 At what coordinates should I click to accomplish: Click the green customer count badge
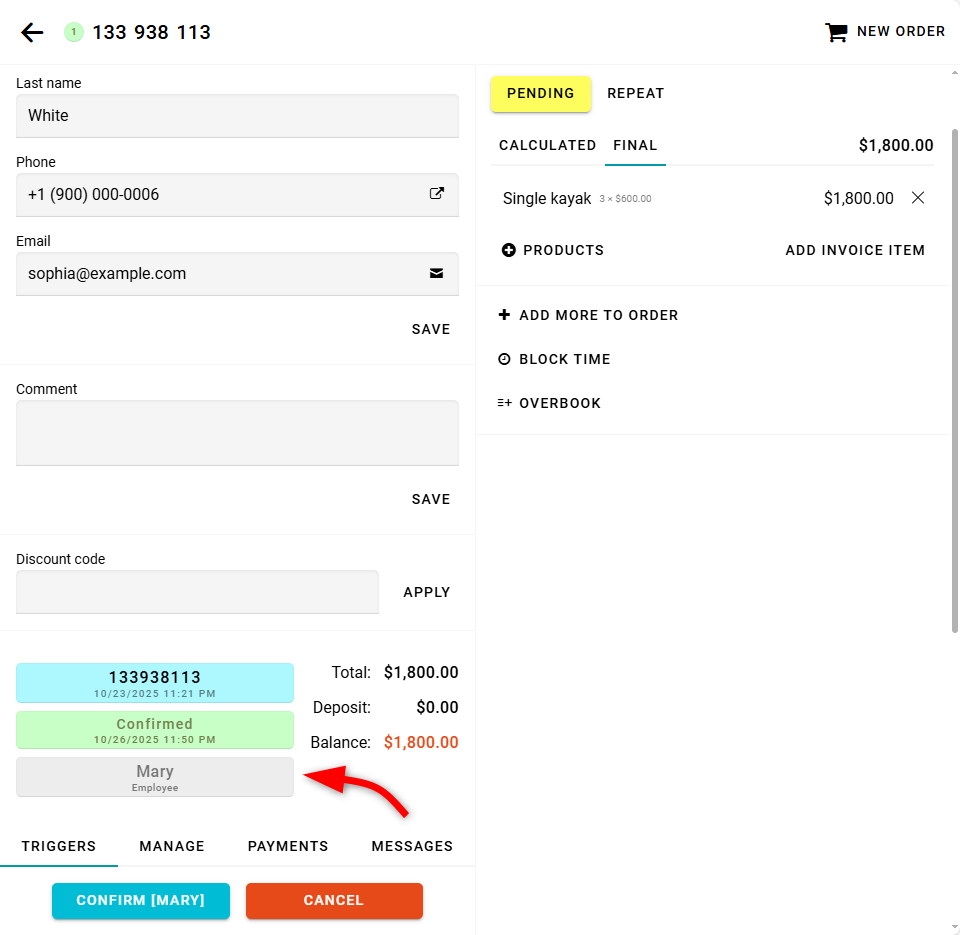pyautogui.click(x=74, y=32)
